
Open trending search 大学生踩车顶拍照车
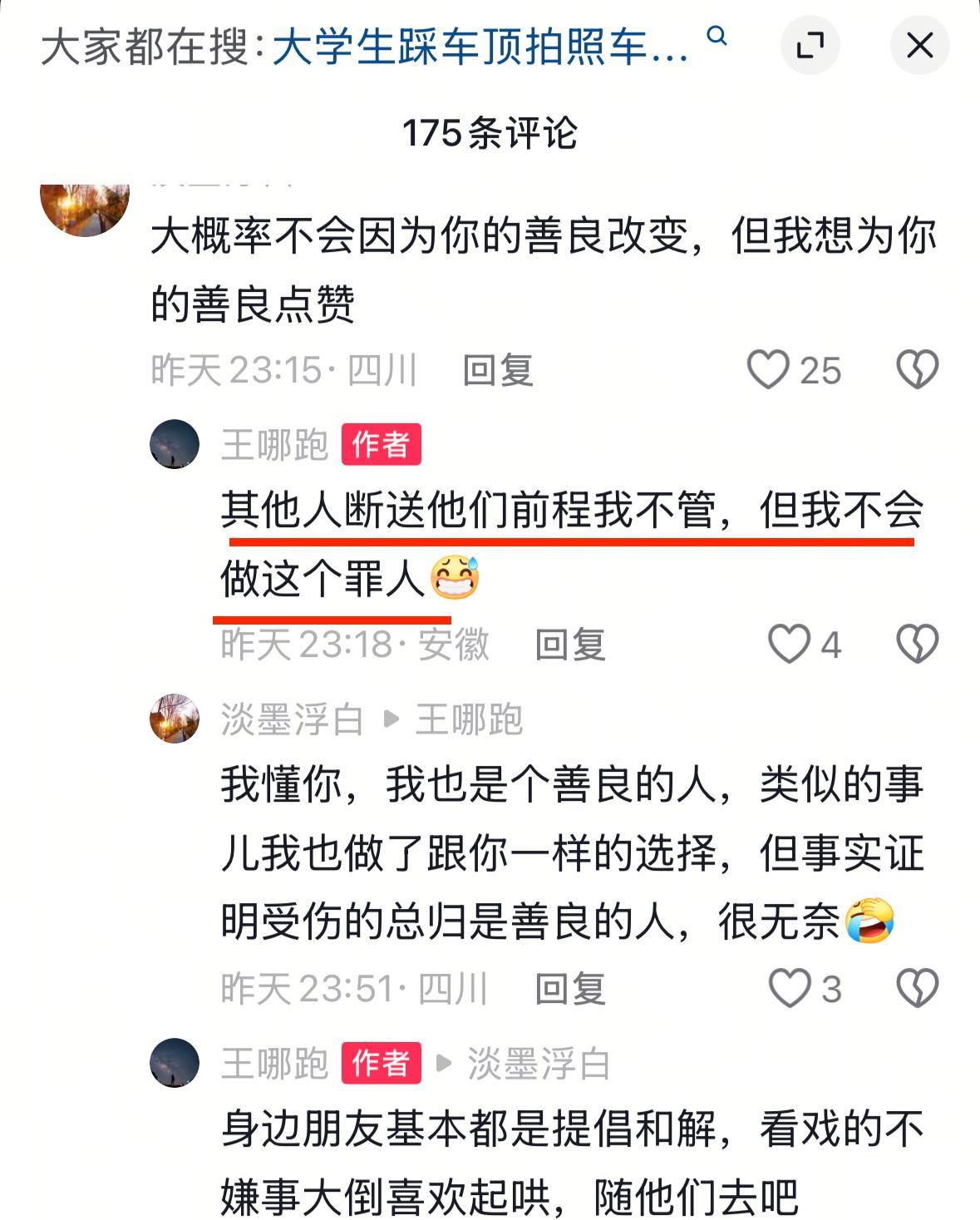click(x=480, y=47)
